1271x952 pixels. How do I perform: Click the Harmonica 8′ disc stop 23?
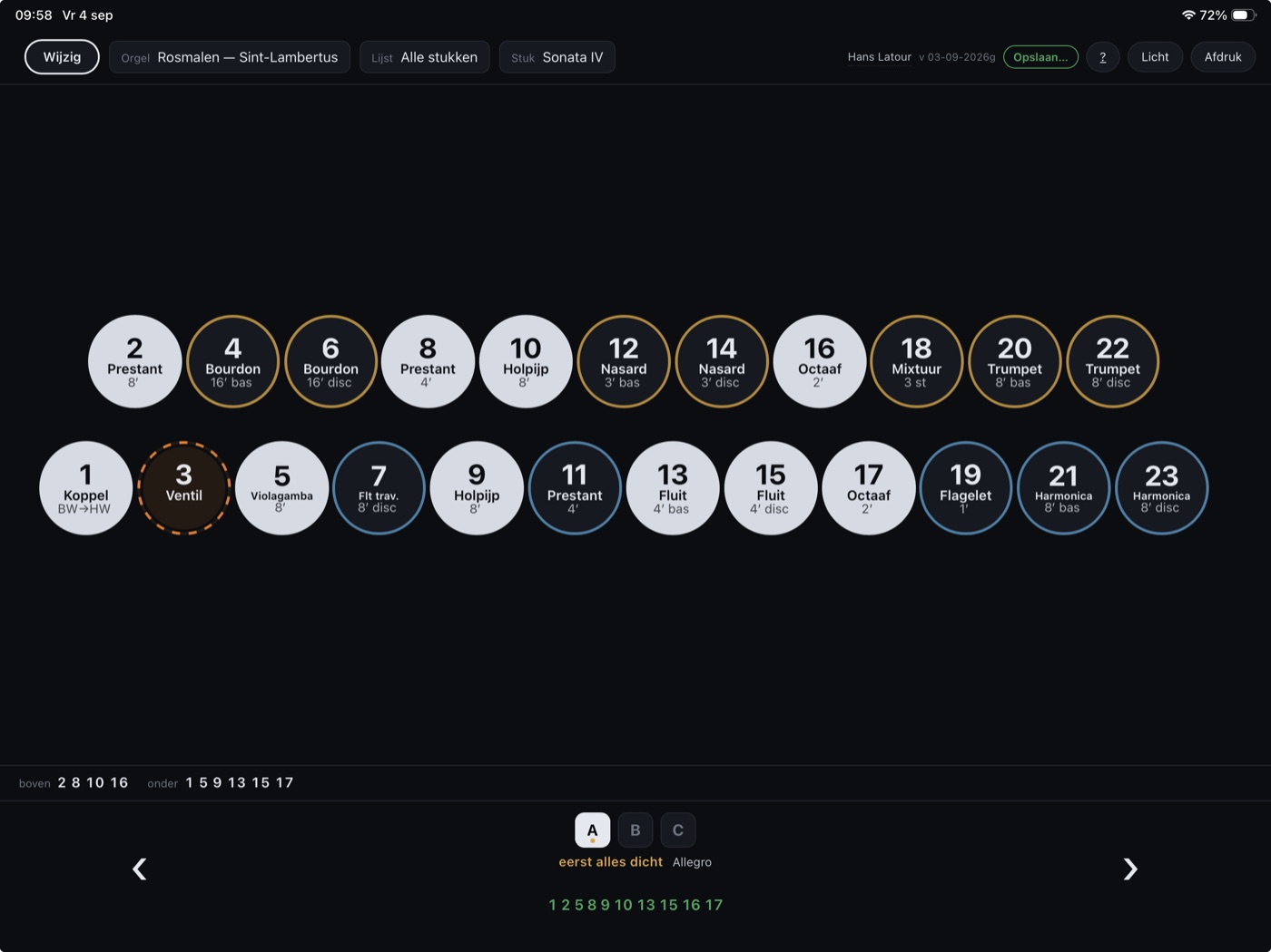tap(1161, 488)
